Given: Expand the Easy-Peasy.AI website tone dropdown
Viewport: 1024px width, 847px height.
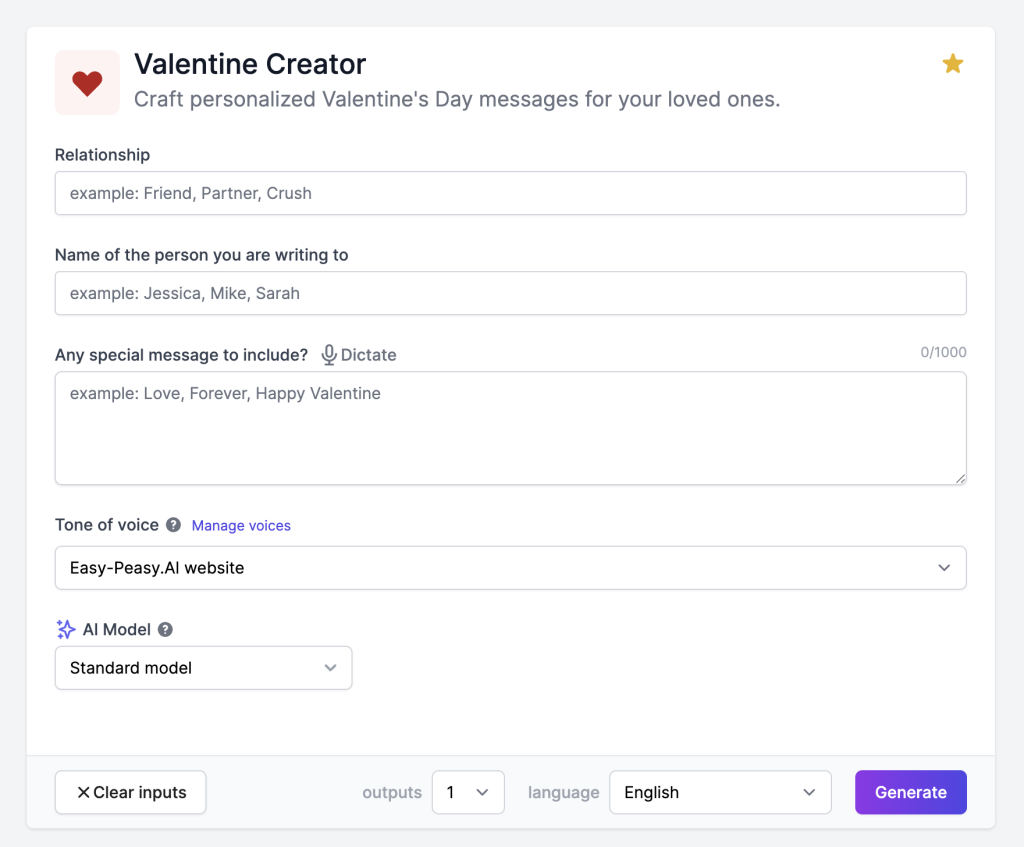Looking at the screenshot, I should (510, 568).
